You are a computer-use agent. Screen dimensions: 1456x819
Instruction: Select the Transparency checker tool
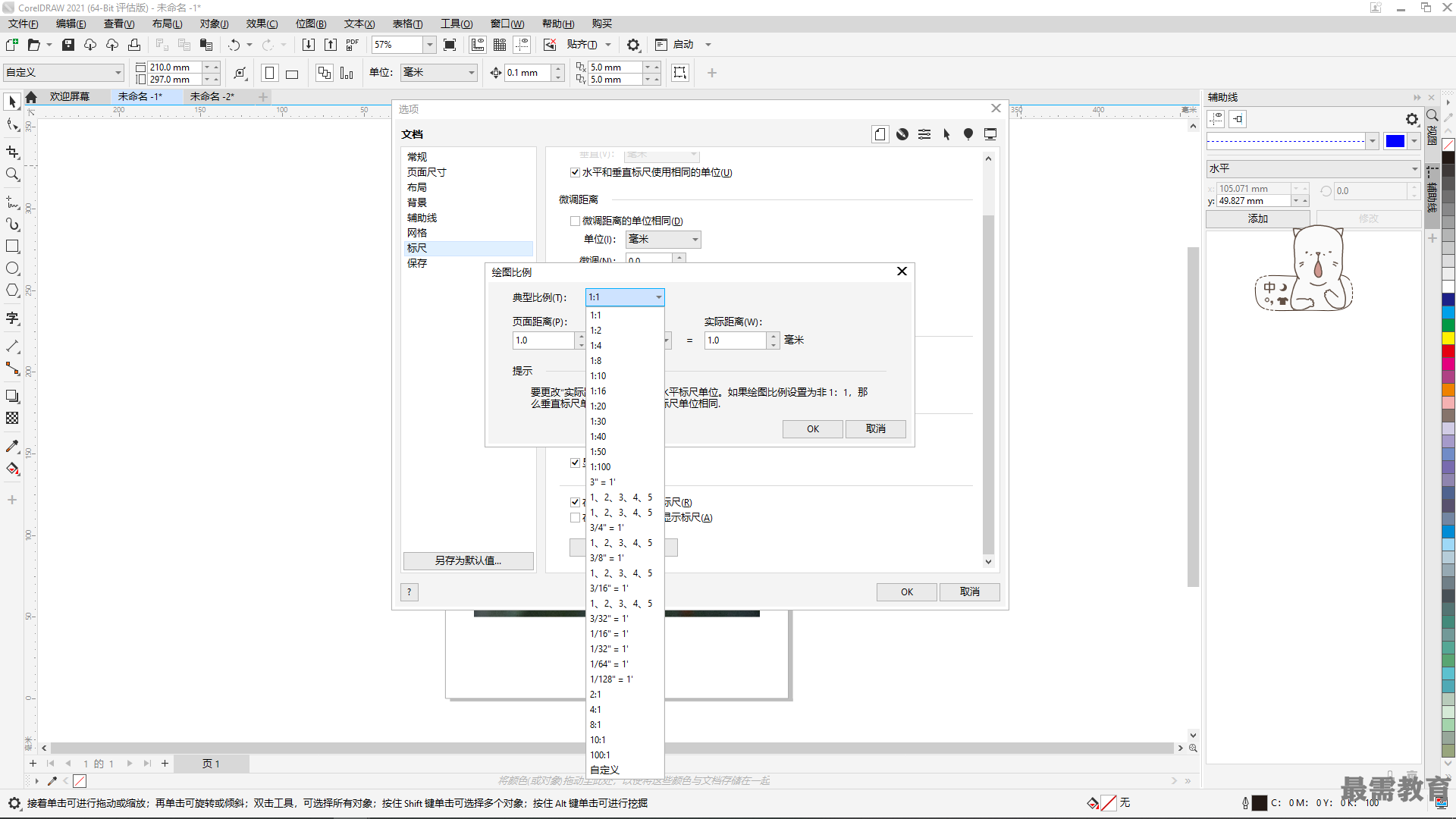click(x=12, y=418)
